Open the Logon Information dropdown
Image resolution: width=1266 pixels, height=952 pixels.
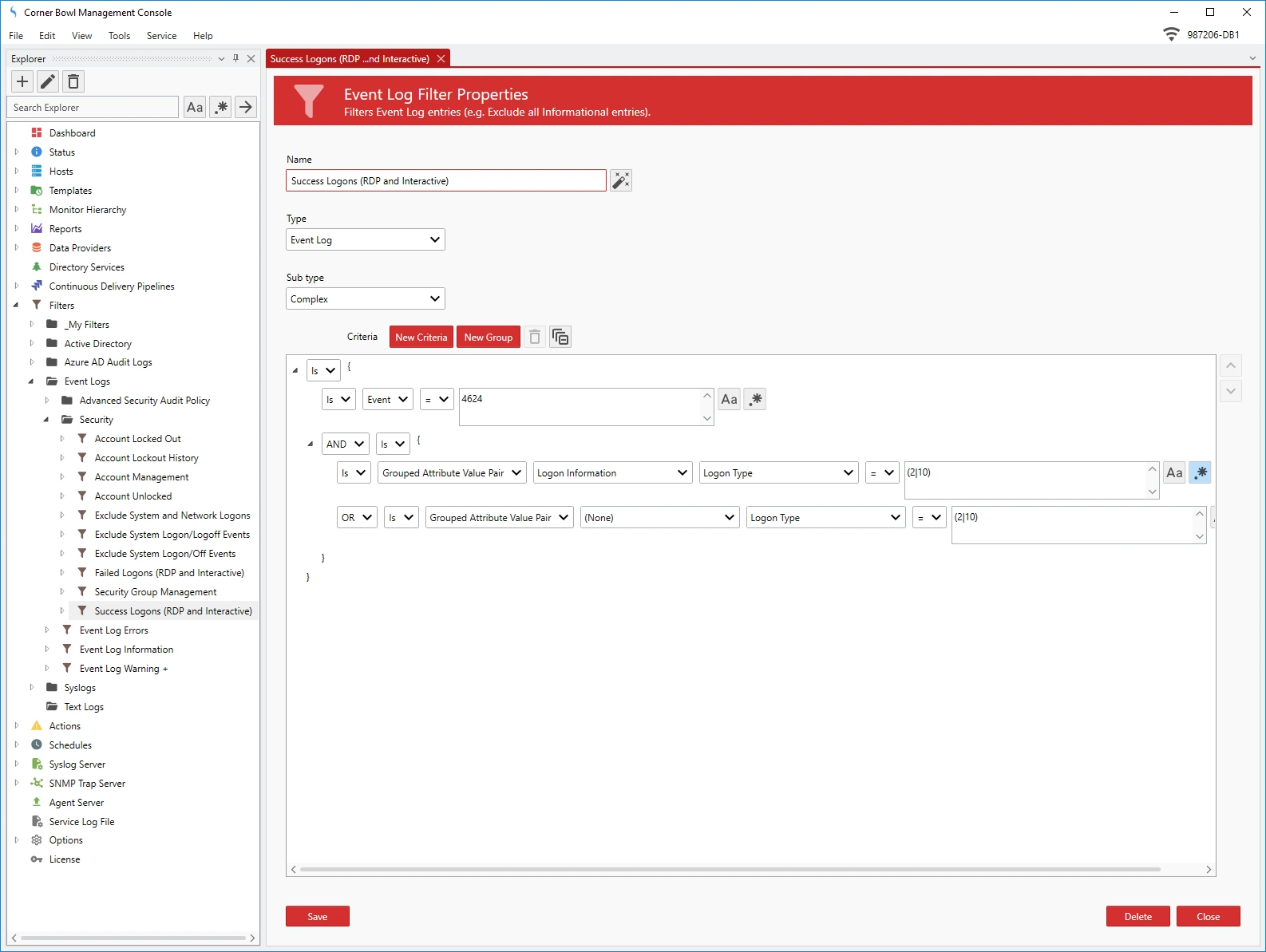[x=611, y=472]
